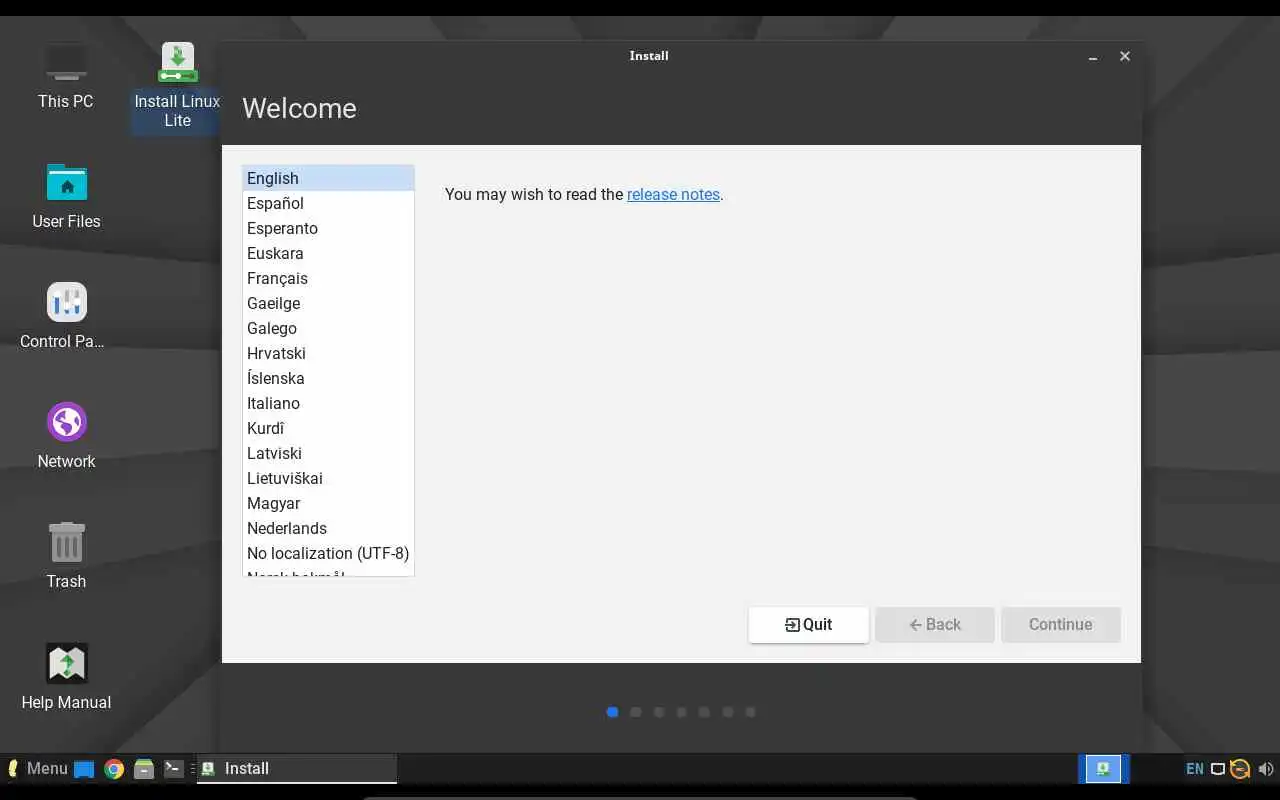Select Magyar in the language list
The width and height of the screenshot is (1280, 800).
click(x=328, y=503)
